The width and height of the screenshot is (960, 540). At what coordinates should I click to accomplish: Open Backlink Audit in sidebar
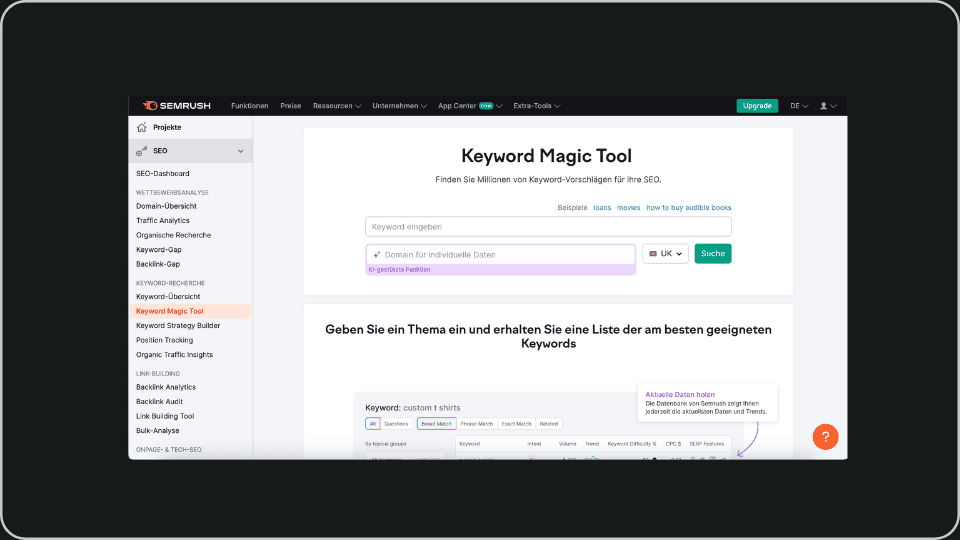[159, 402]
